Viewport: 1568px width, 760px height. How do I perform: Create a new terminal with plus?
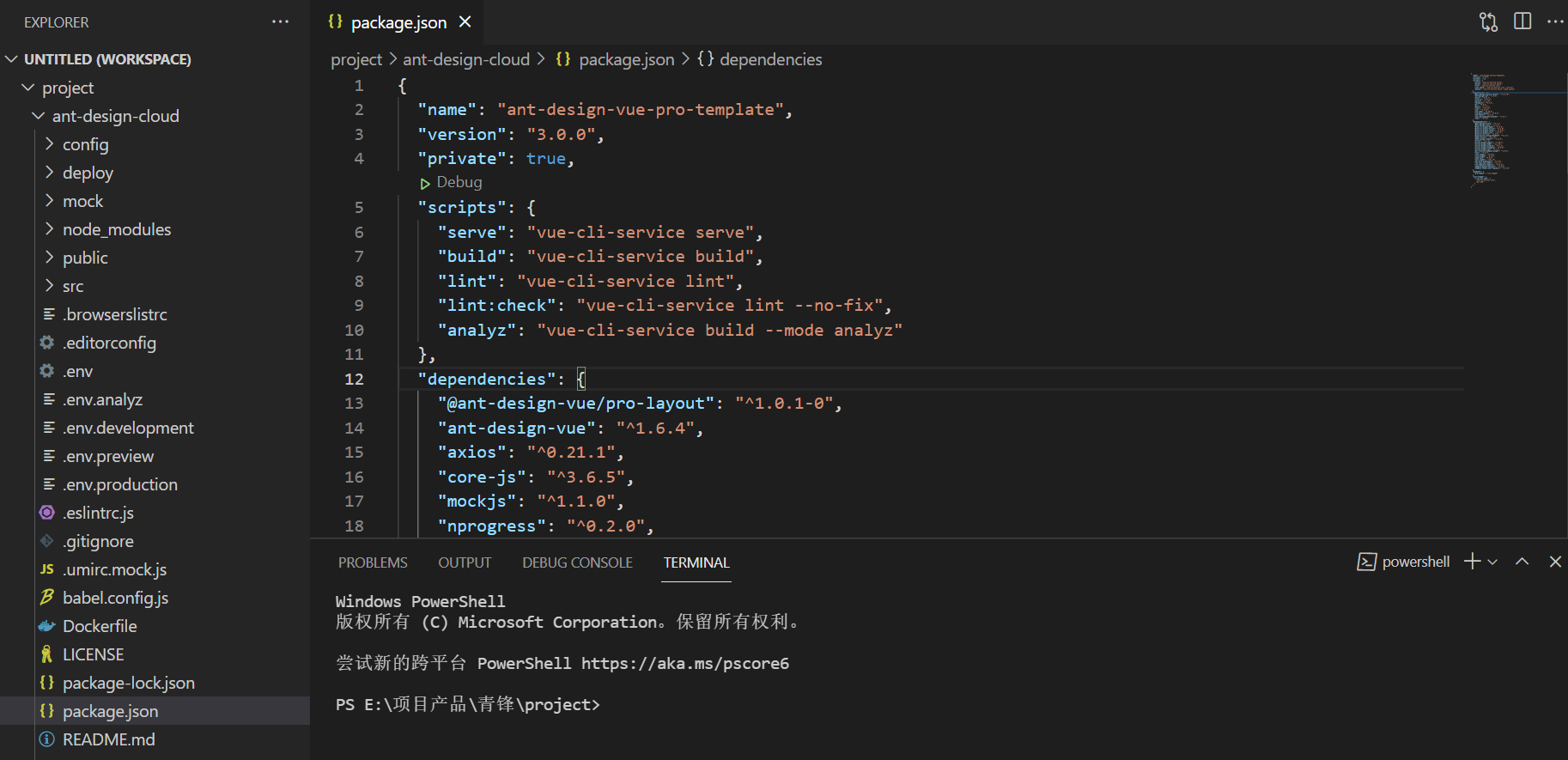click(x=1473, y=561)
